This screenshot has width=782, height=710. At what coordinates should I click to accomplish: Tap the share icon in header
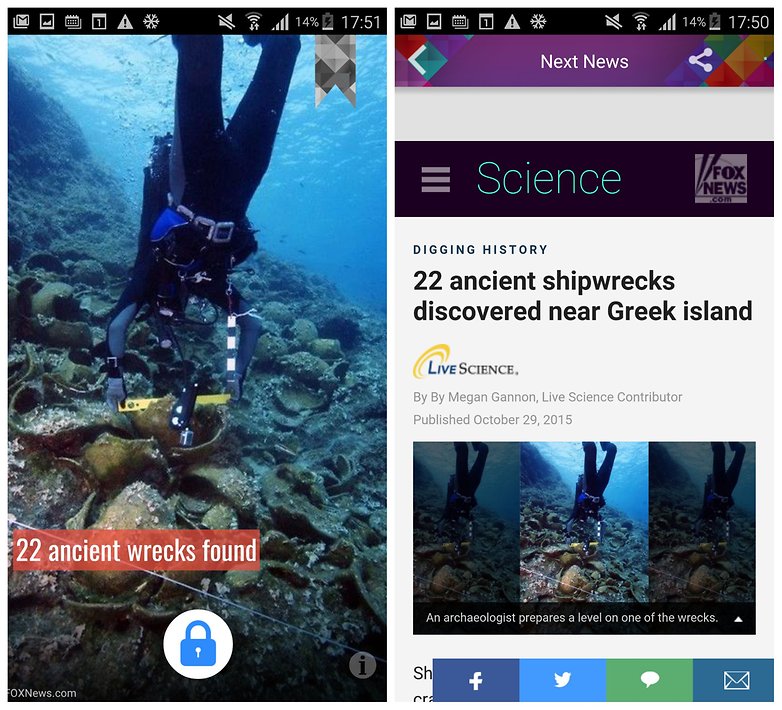click(701, 61)
